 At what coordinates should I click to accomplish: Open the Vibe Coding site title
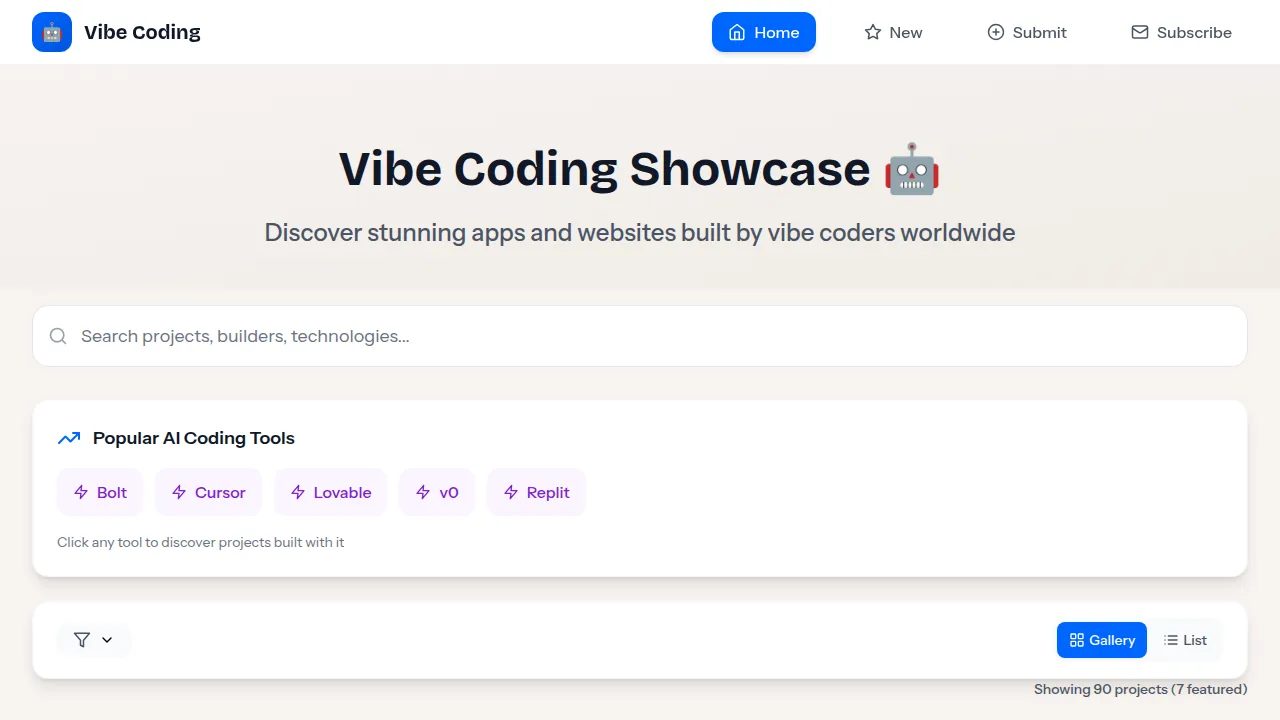tap(142, 32)
